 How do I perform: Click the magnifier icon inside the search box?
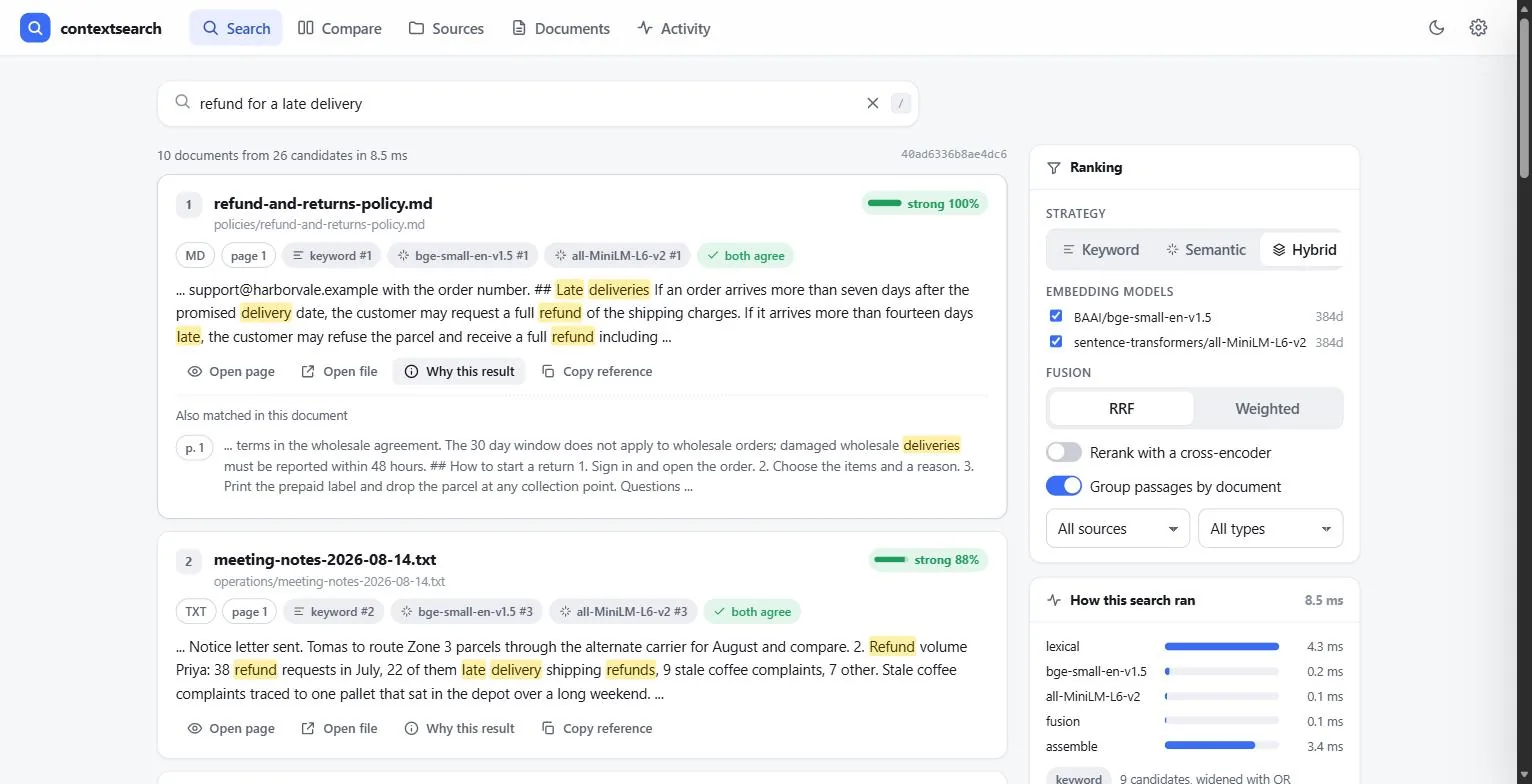click(183, 102)
